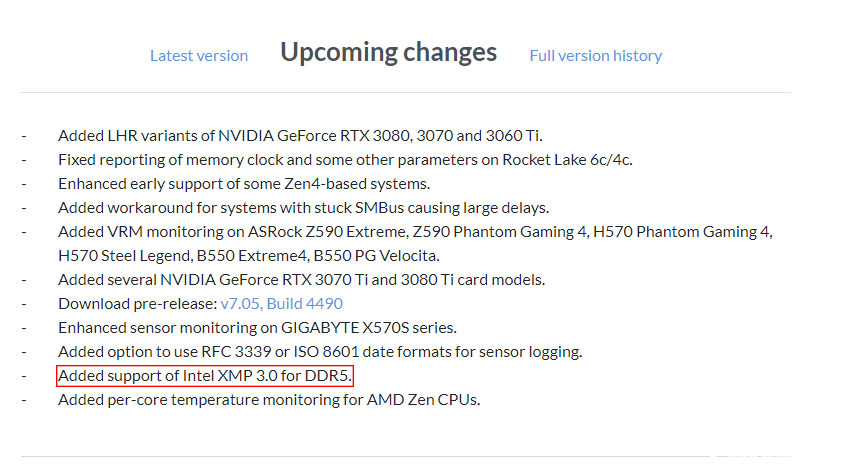The width and height of the screenshot is (844, 475).
Task: Select the AMD Zen per-core temperature entry
Action: (269, 400)
